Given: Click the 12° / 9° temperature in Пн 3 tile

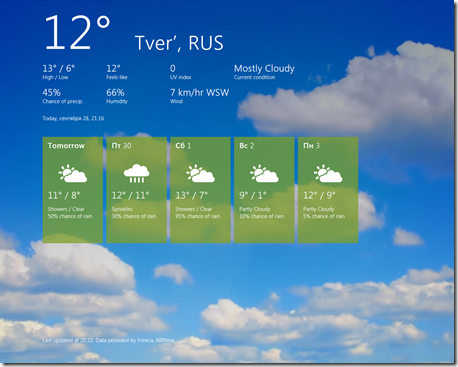Looking at the screenshot, I should tap(319, 195).
